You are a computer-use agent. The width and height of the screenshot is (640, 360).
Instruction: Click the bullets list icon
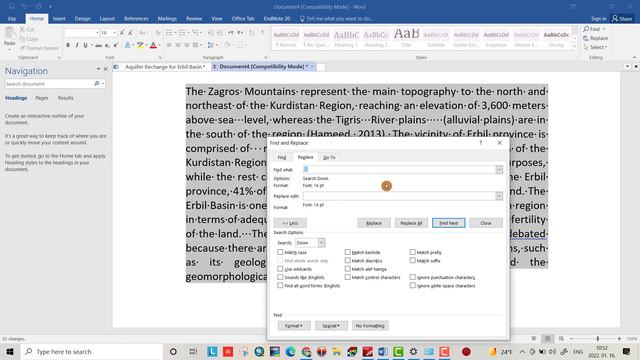pos(169,33)
